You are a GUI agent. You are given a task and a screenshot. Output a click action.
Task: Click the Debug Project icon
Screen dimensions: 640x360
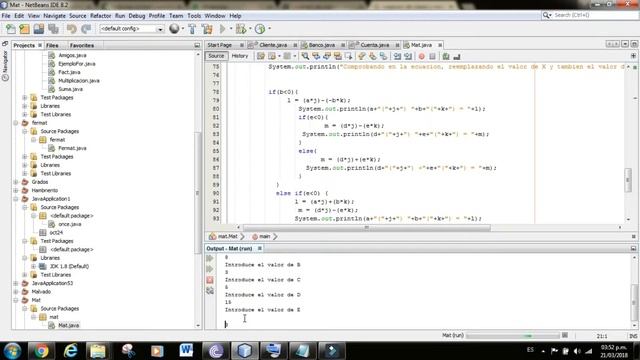pos(241,29)
